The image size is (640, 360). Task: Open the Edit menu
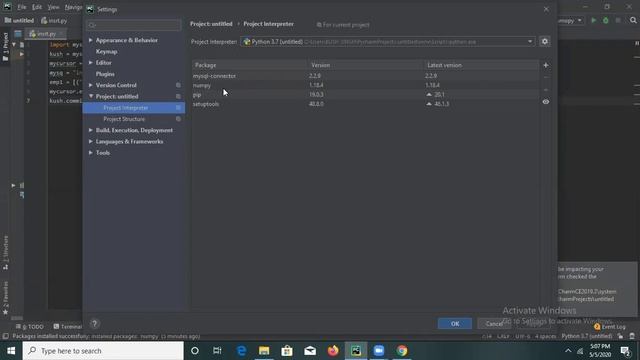pos(37,7)
